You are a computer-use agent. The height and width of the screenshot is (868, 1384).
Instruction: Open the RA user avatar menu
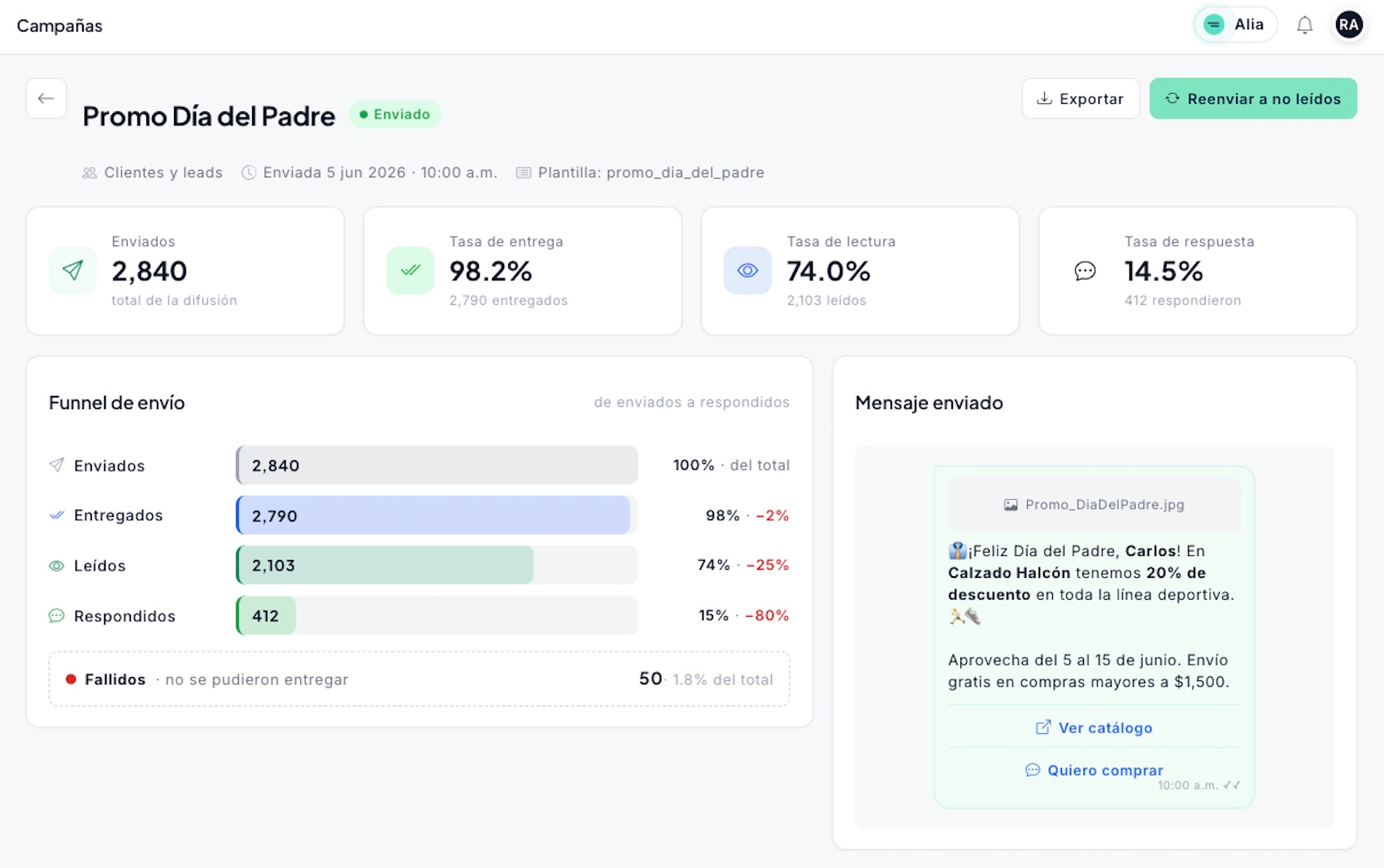(1348, 25)
